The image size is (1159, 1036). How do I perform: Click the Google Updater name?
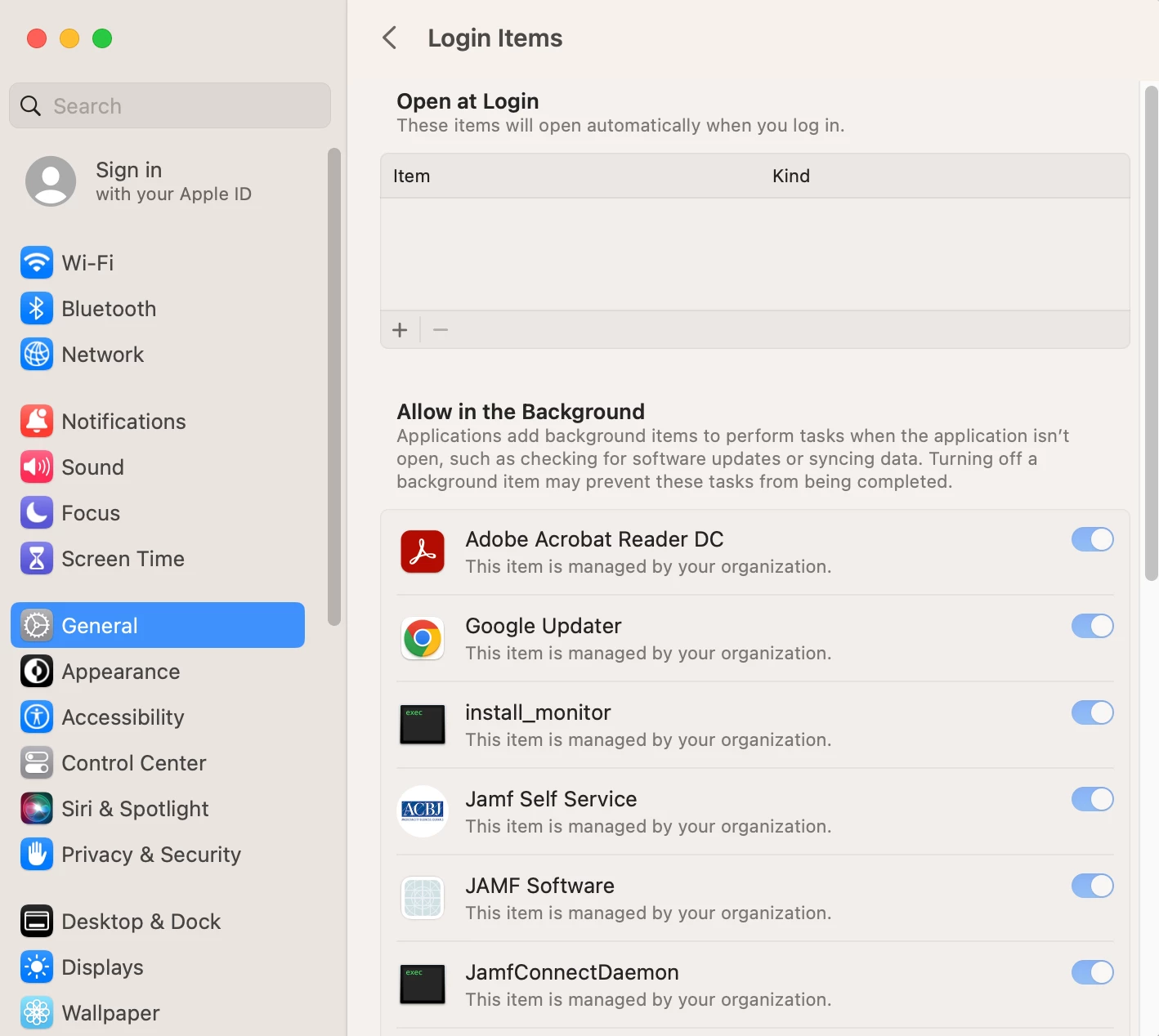point(544,626)
